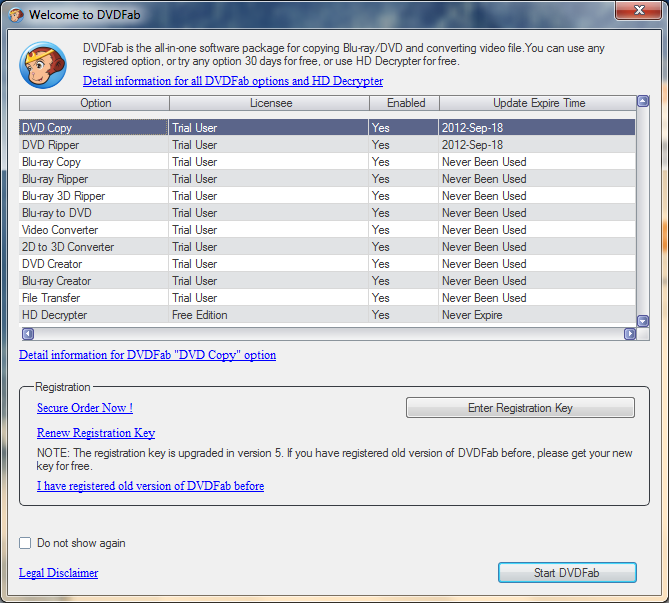669x603 pixels.
Task: Select the Video Converter row
Action: [327, 230]
